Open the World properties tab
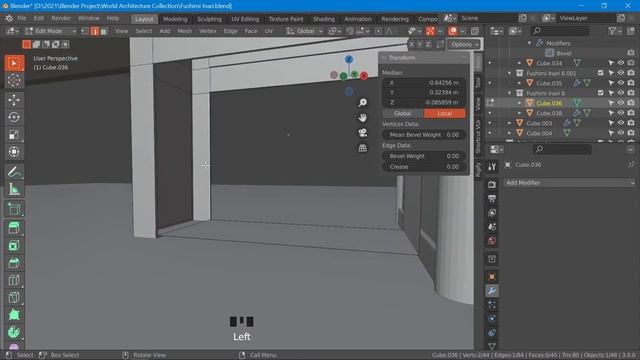Viewport: 640px width, 360px height. pyautogui.click(x=492, y=241)
